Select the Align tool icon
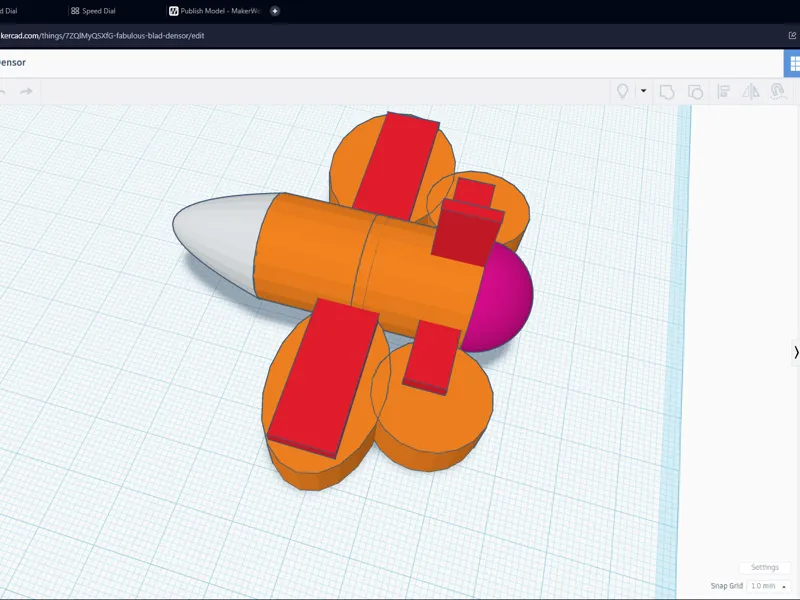Screen dimensions: 800x600 pyautogui.click(x=723, y=91)
